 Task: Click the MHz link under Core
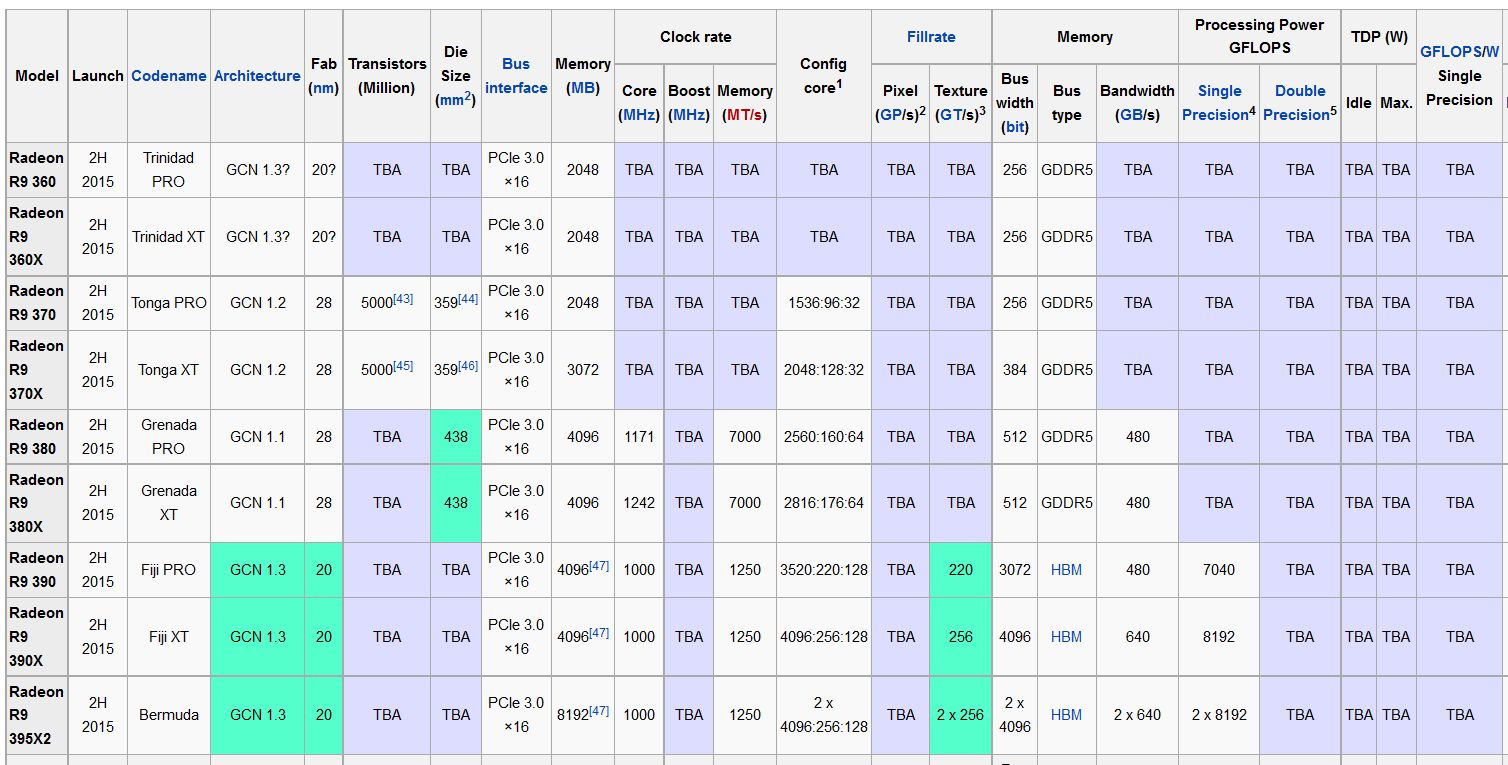pos(640,115)
